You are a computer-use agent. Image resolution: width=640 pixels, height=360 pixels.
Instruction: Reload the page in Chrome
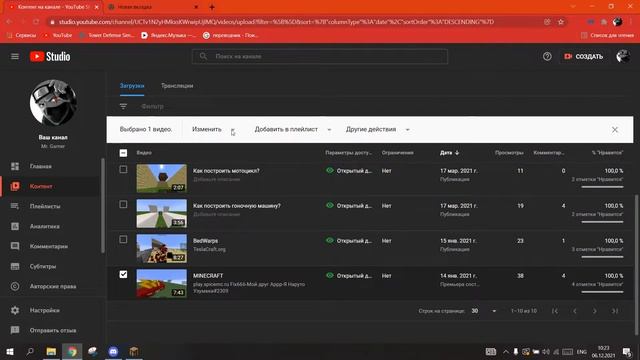(x=36, y=22)
